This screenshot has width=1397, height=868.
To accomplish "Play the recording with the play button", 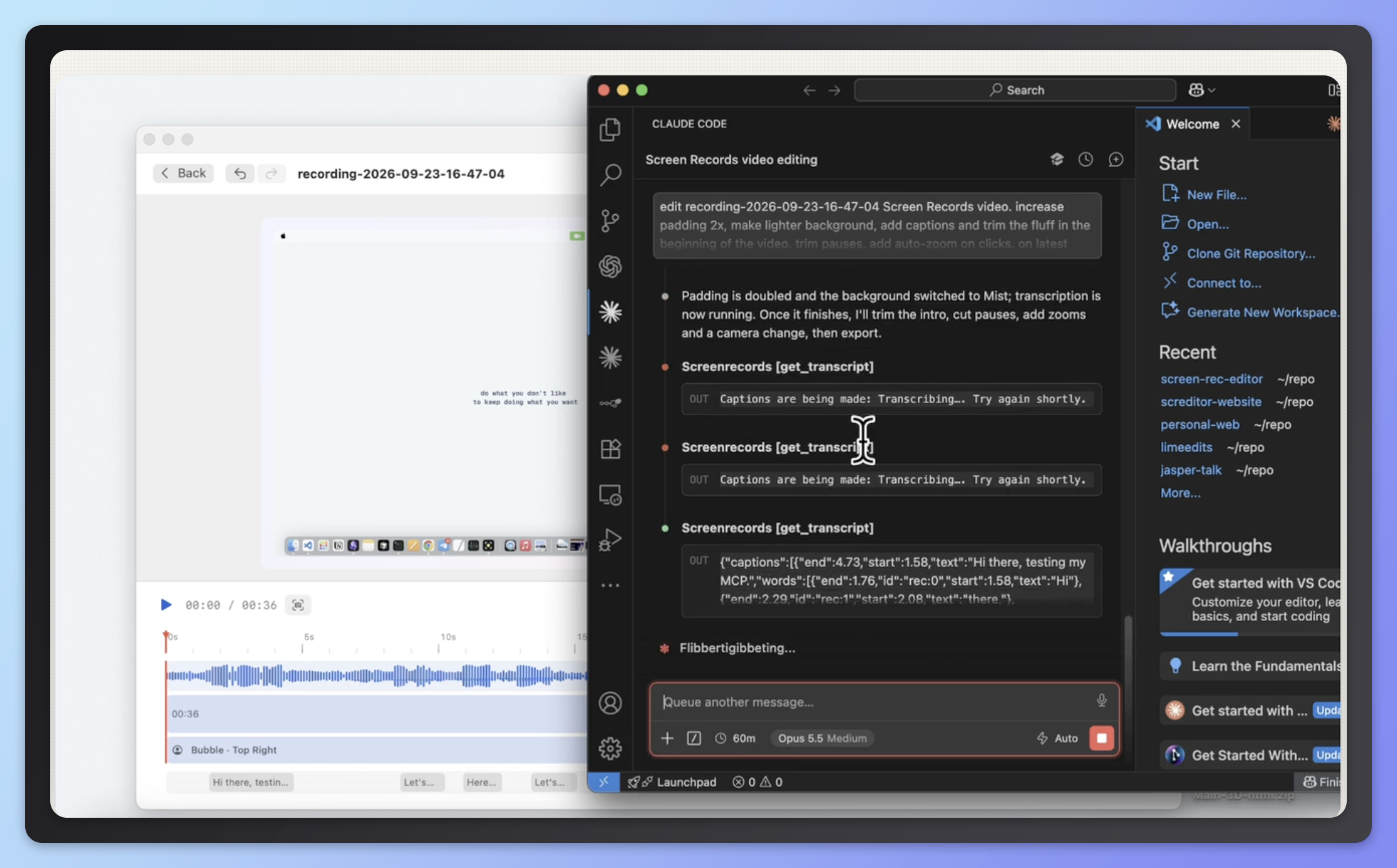I will 166,605.
